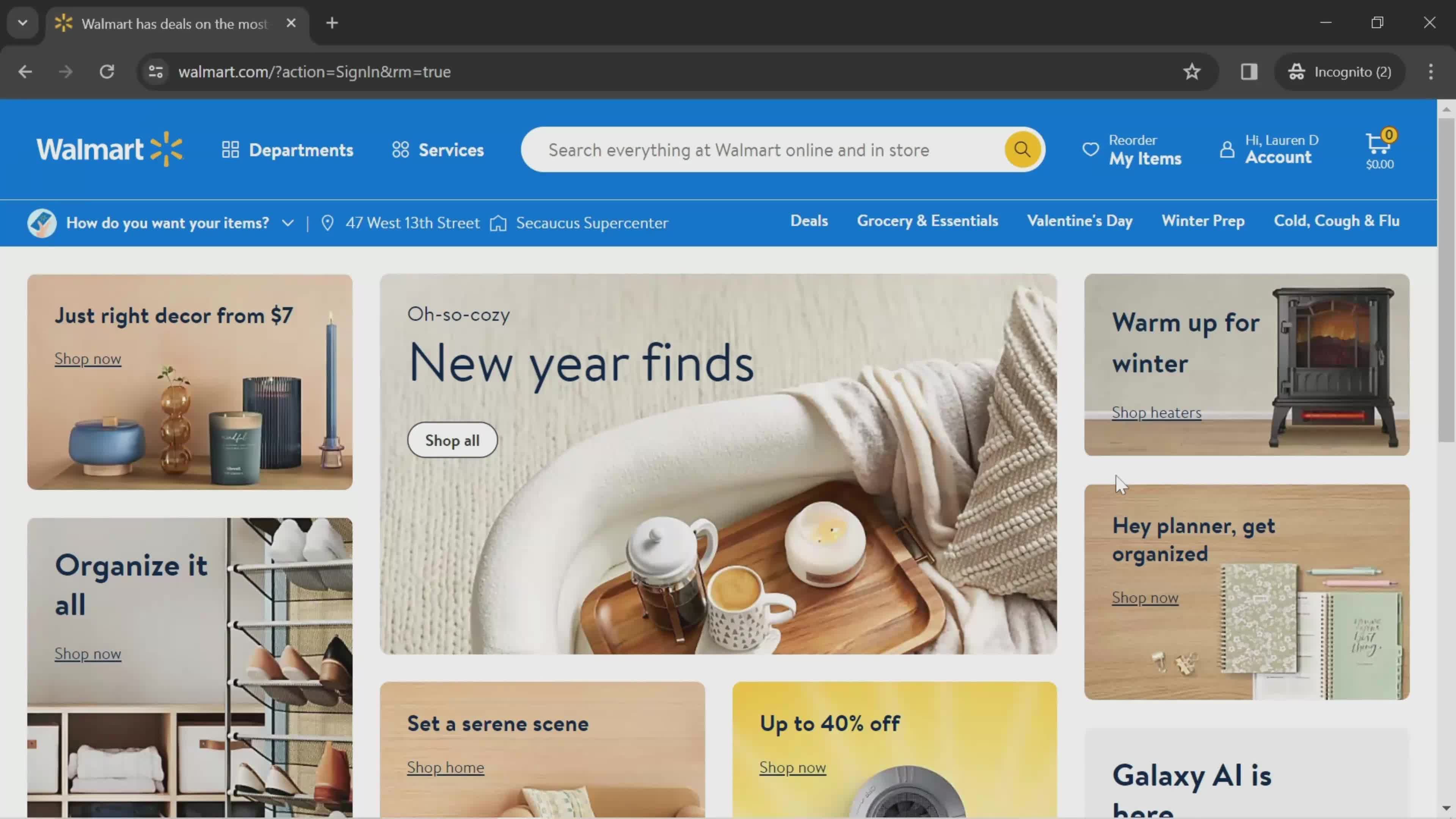Click Shop now under Hey planner, get organized
Screen dimensions: 1456x819
pos(1145,598)
